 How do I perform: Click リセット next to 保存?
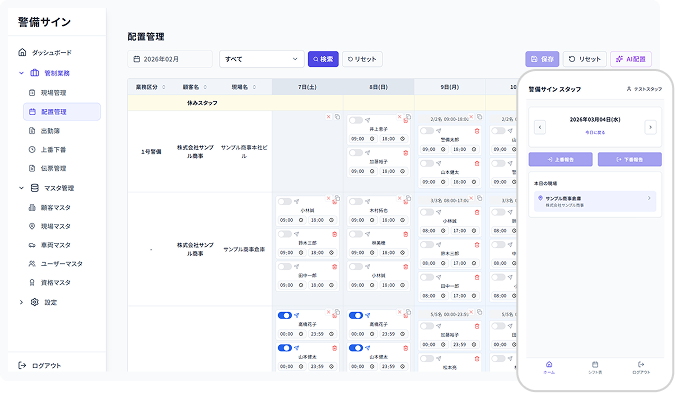click(585, 59)
